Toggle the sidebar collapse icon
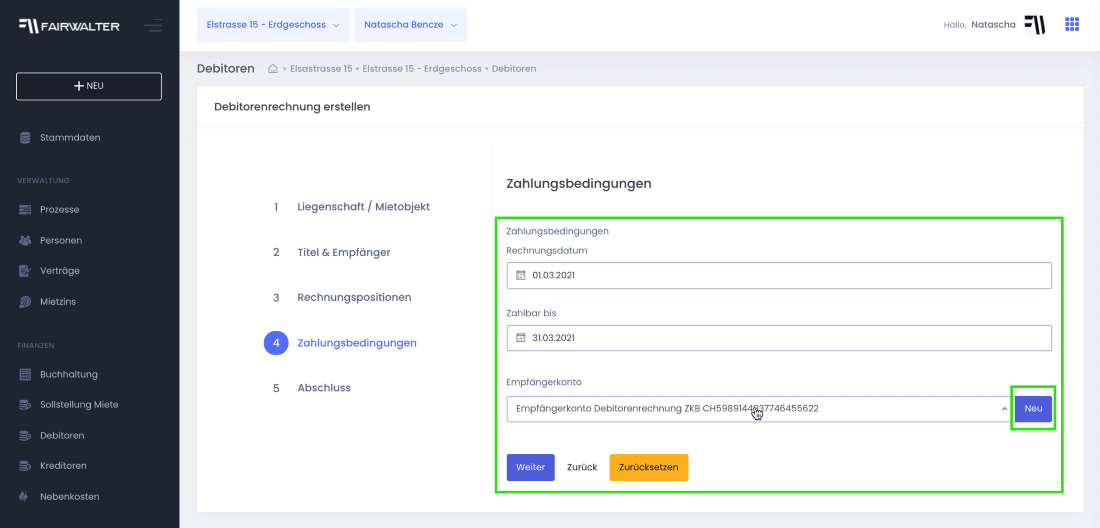Screen dimensions: 1100x528 tap(153, 25)
